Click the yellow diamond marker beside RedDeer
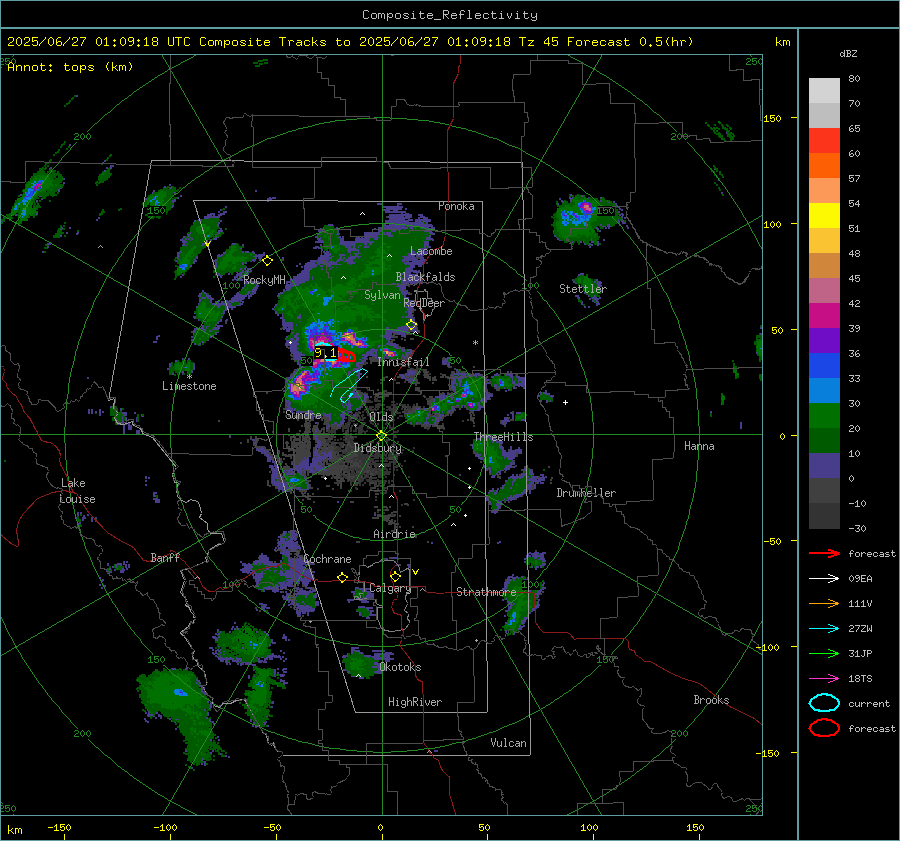Viewport: 900px width, 841px height. click(412, 325)
